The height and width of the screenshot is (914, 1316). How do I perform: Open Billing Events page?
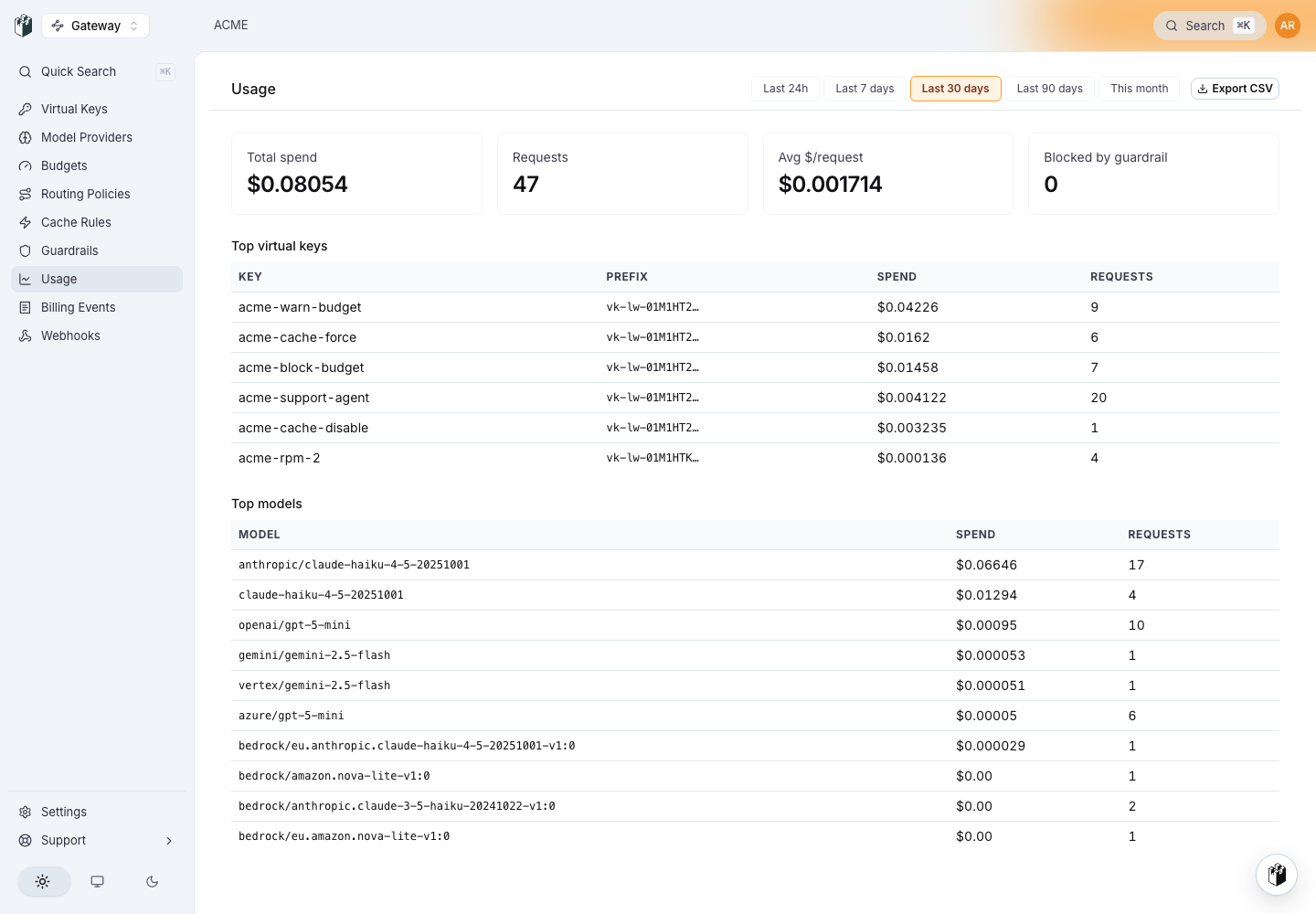[97, 307]
